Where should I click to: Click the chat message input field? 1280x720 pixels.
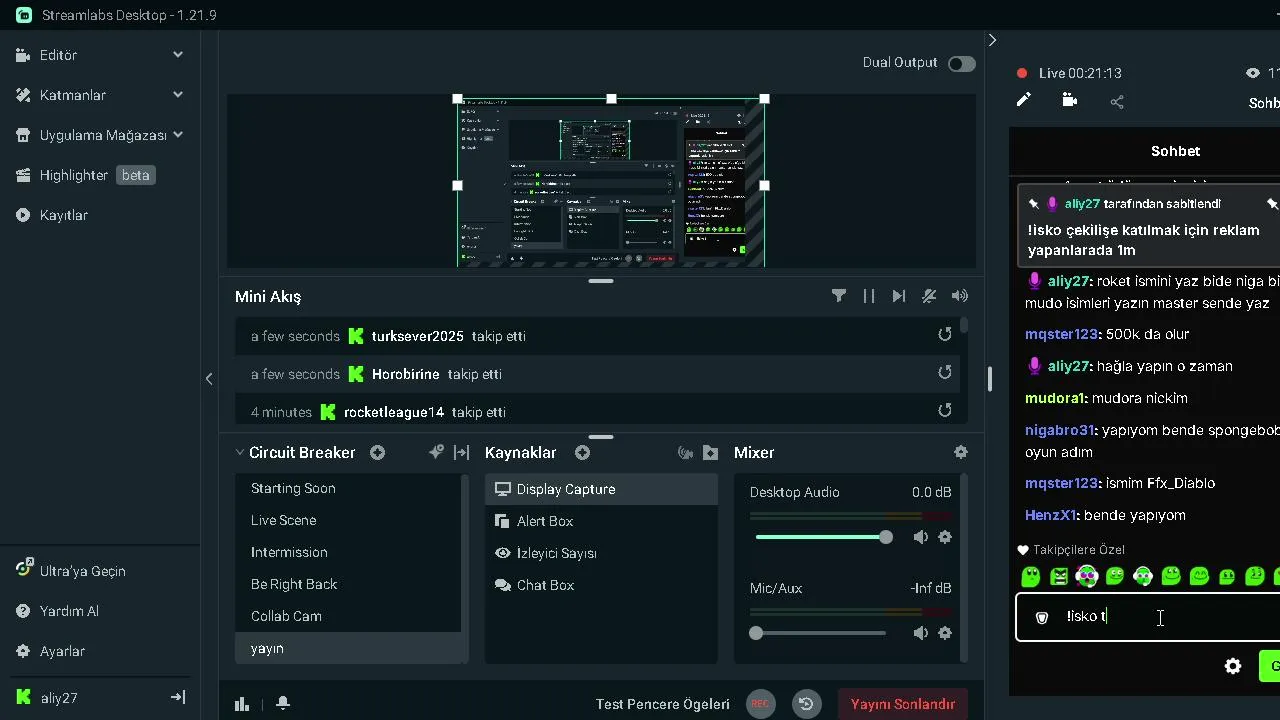pyautogui.click(x=1148, y=617)
